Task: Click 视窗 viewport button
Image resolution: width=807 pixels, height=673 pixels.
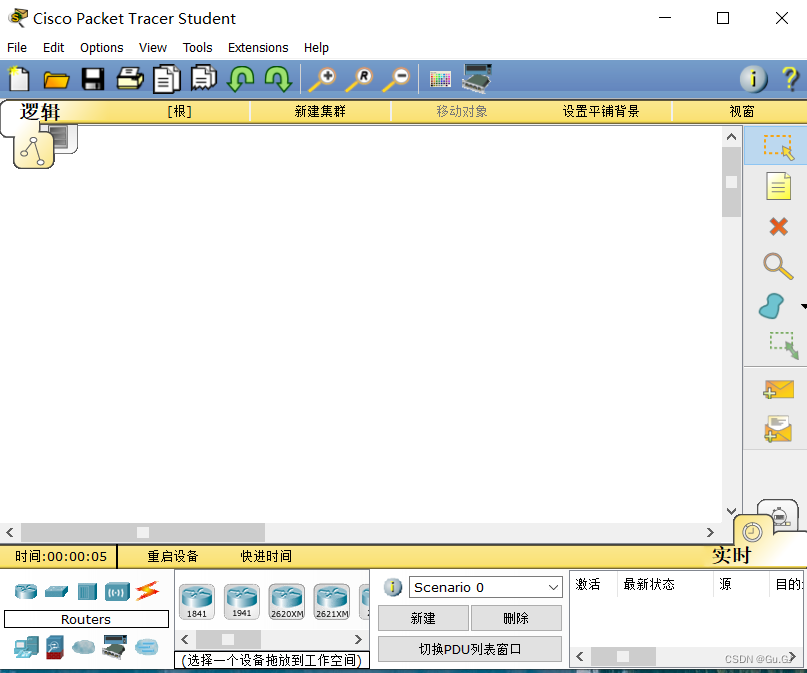Action: coord(742,111)
